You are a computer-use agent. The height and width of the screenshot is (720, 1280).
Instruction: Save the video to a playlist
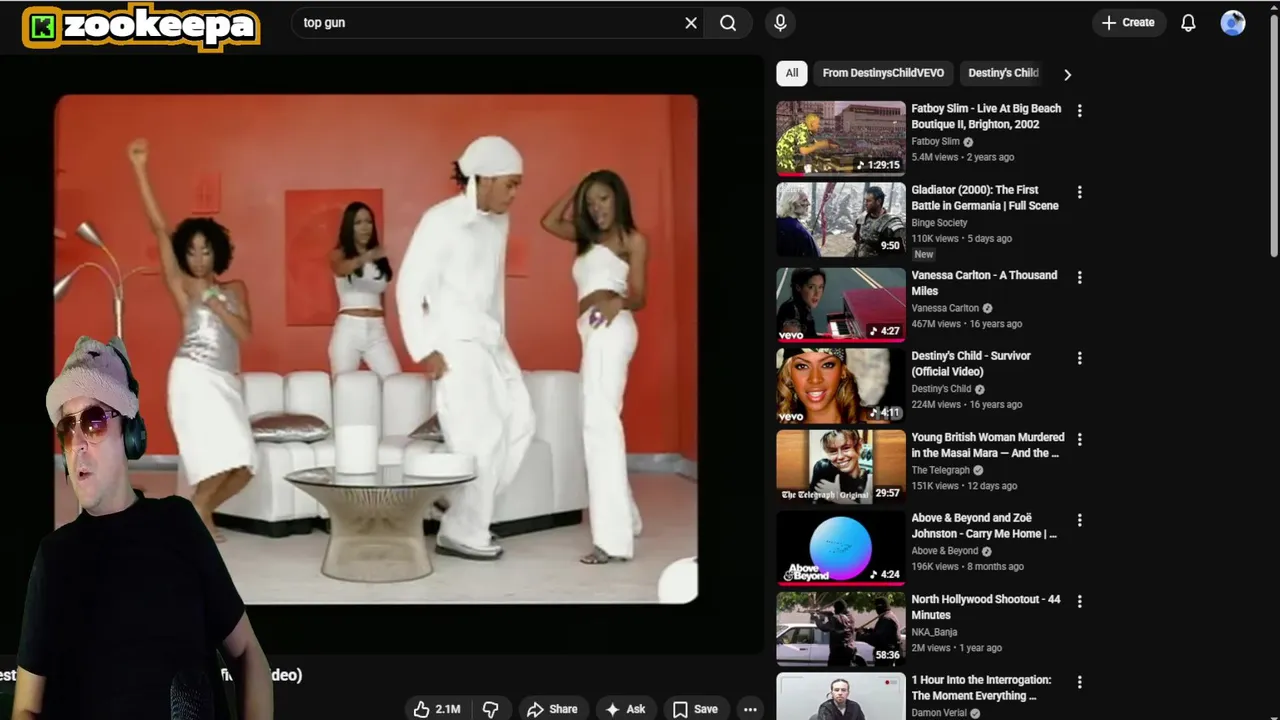coord(695,709)
